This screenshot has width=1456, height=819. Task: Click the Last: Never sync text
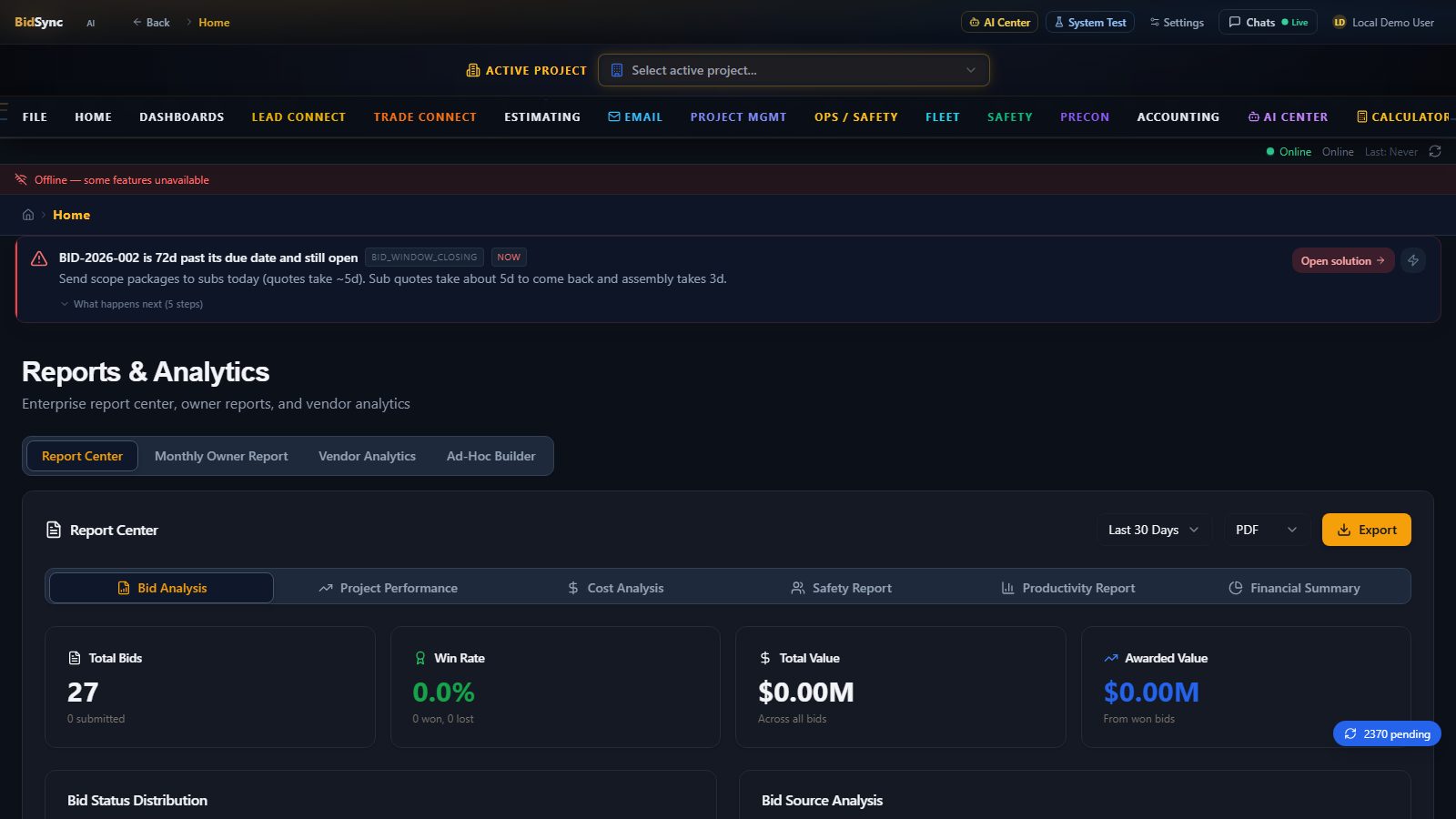click(1391, 152)
